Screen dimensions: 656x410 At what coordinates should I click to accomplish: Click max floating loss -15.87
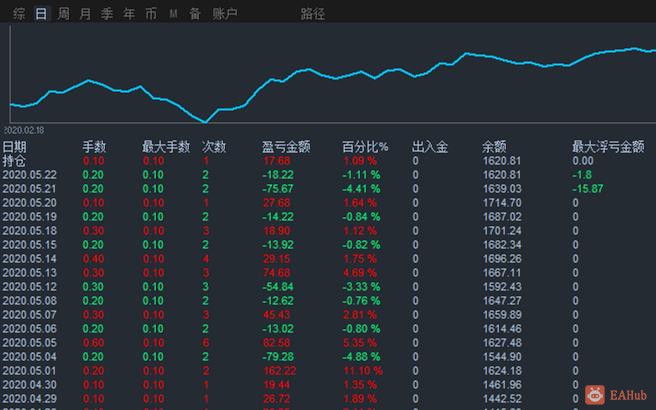[588, 189]
